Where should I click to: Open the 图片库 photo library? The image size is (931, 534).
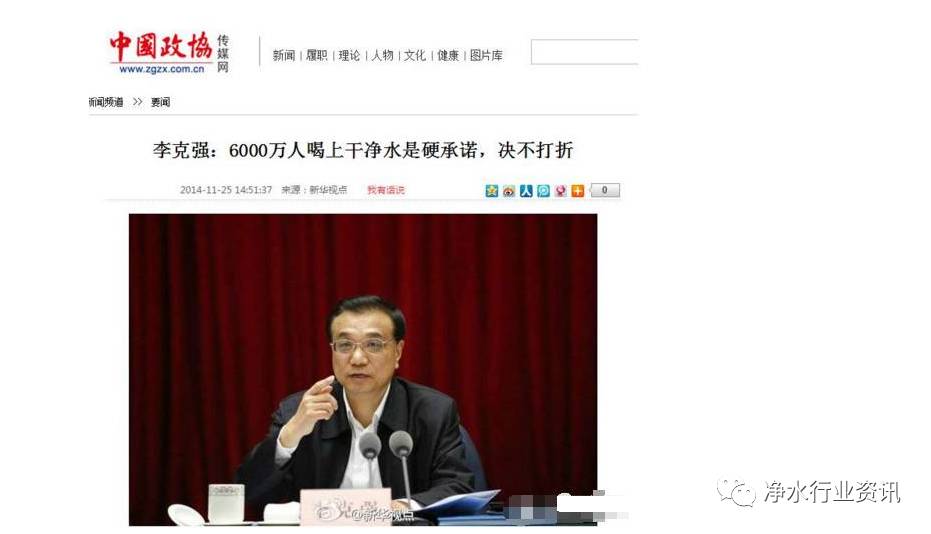(x=486, y=55)
